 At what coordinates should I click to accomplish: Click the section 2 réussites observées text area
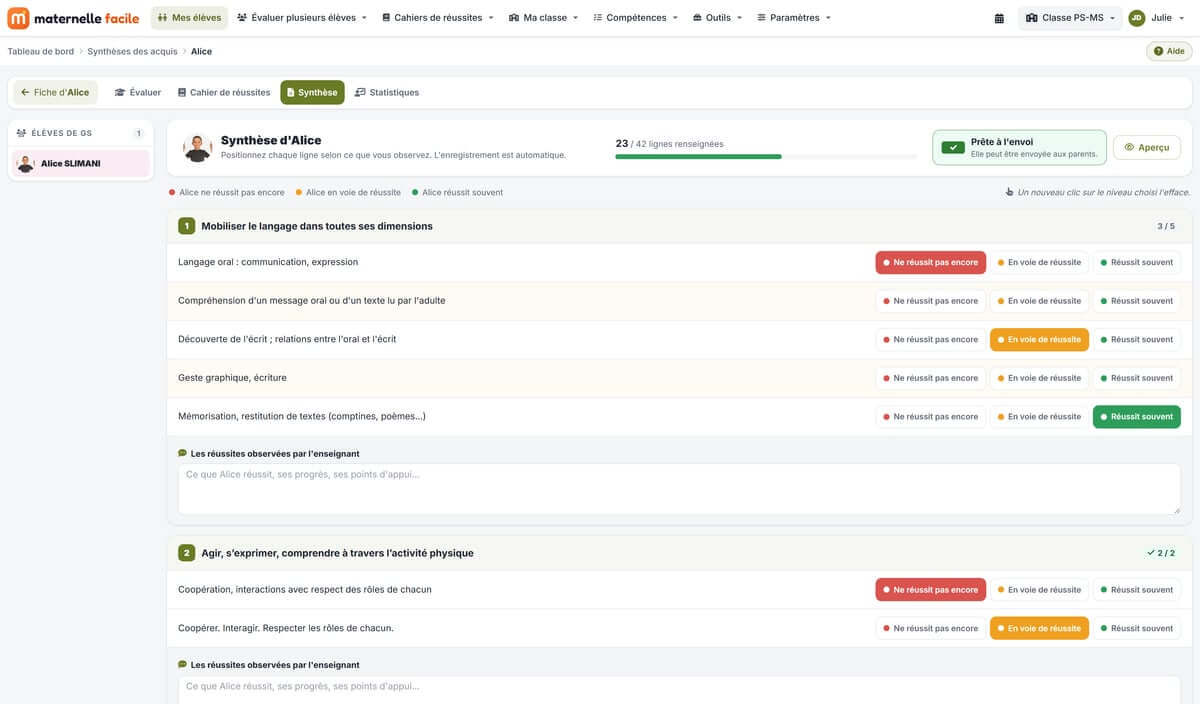click(x=680, y=688)
